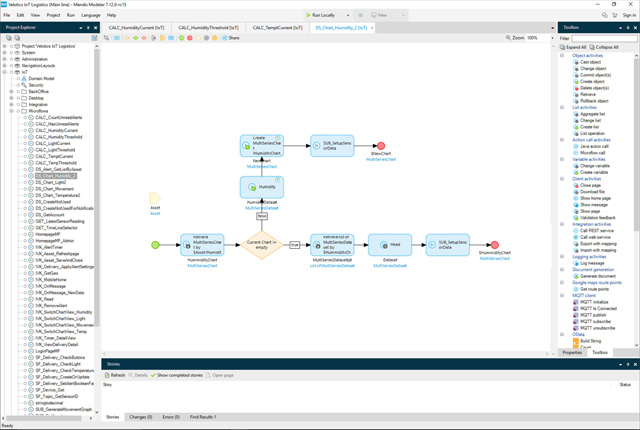Screen dimensions: 640x430
Task: Click Sign in
Action: tap(629, 15)
